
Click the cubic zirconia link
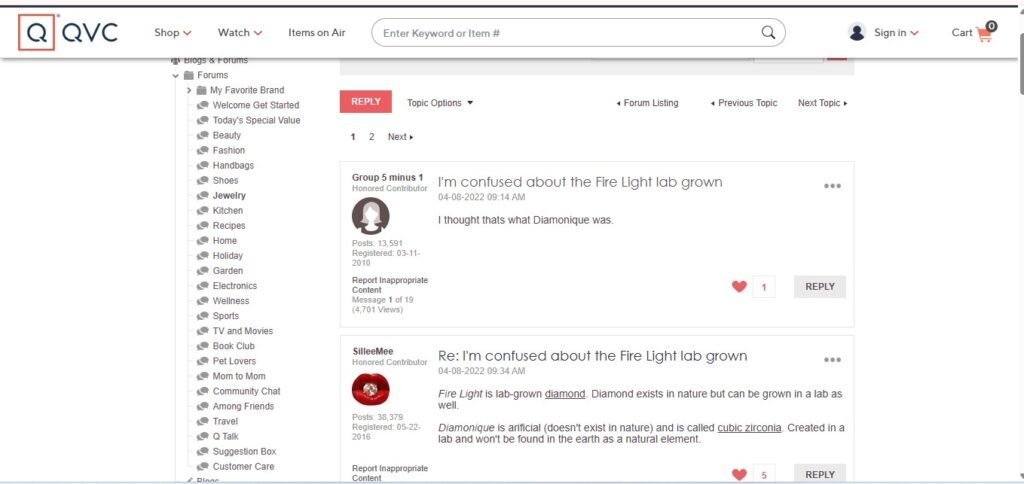(x=749, y=428)
